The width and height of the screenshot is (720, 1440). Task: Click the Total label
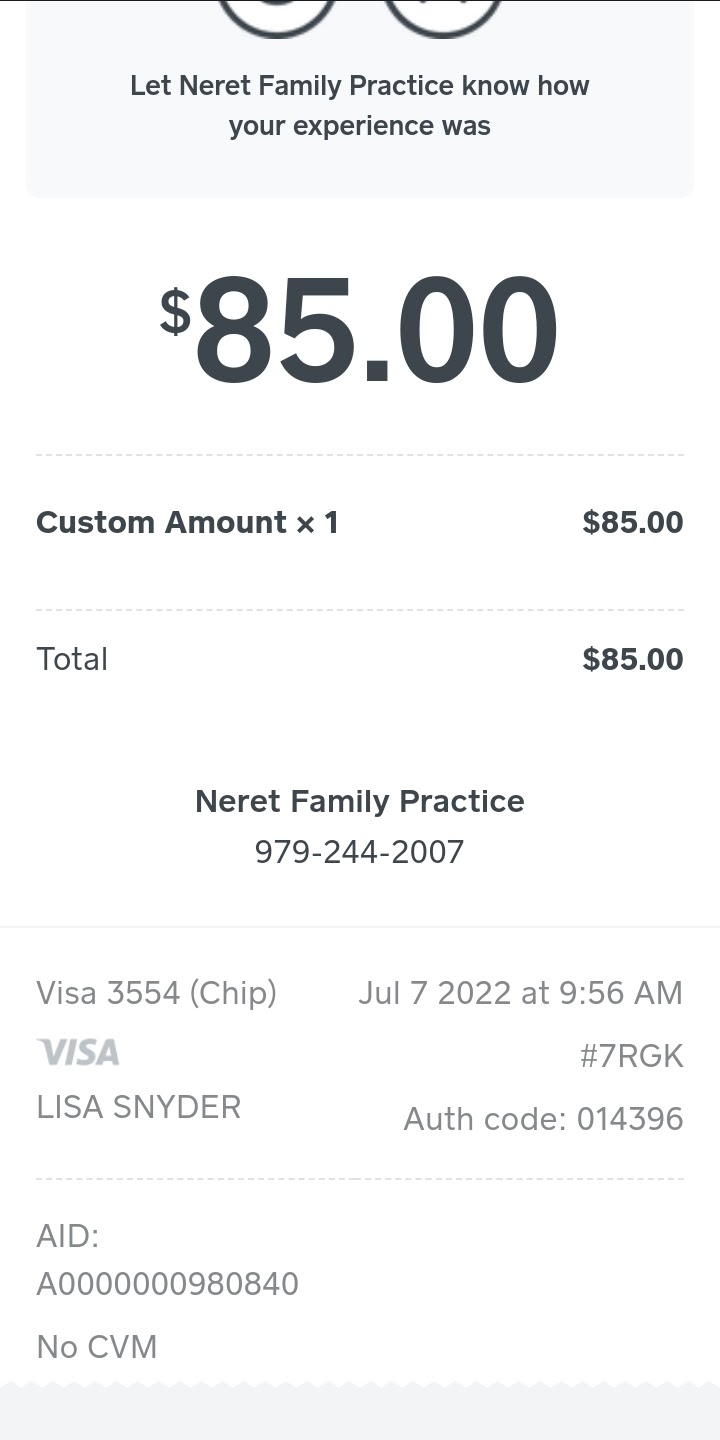coord(72,659)
